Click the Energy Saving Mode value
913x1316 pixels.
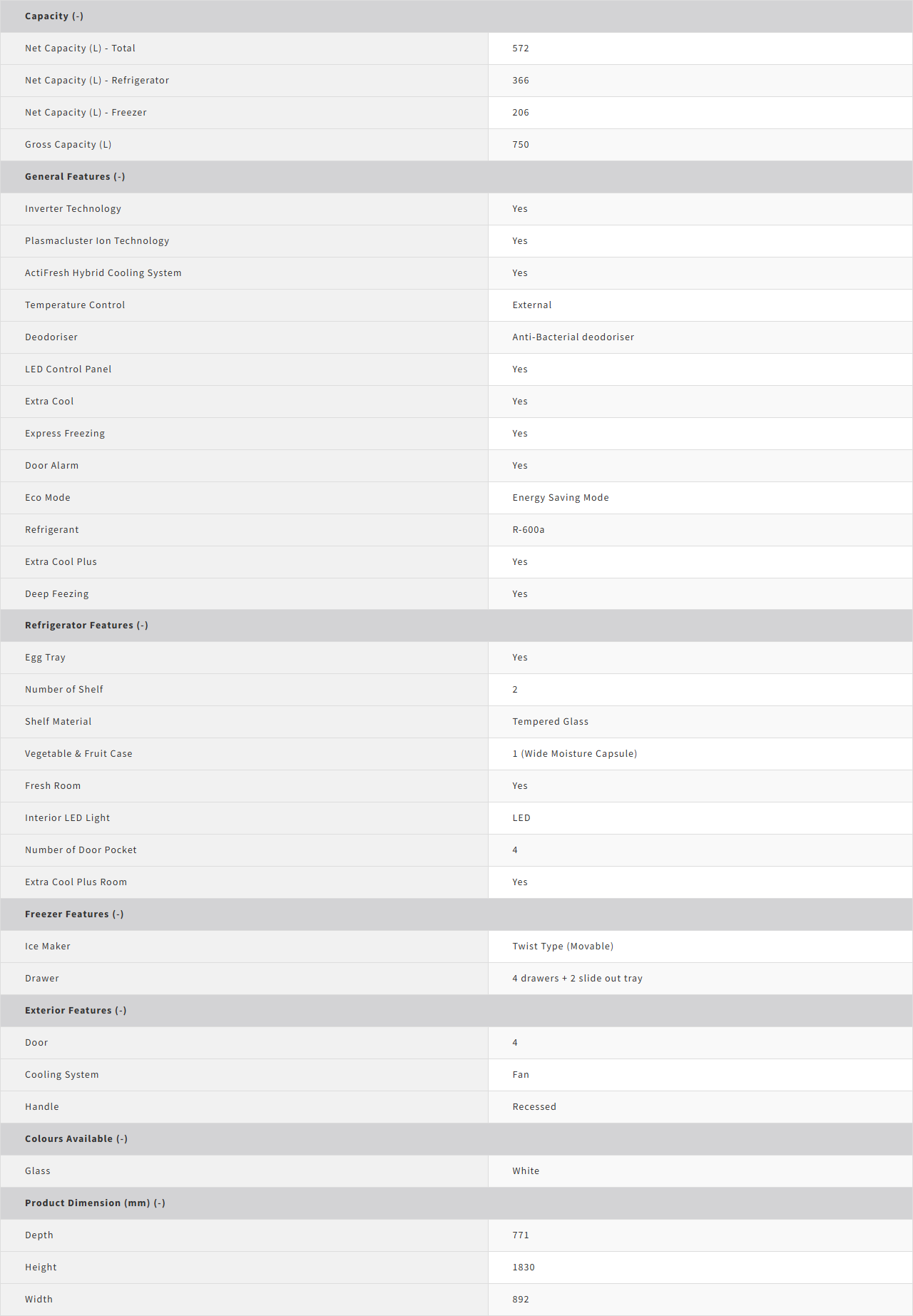561,498
